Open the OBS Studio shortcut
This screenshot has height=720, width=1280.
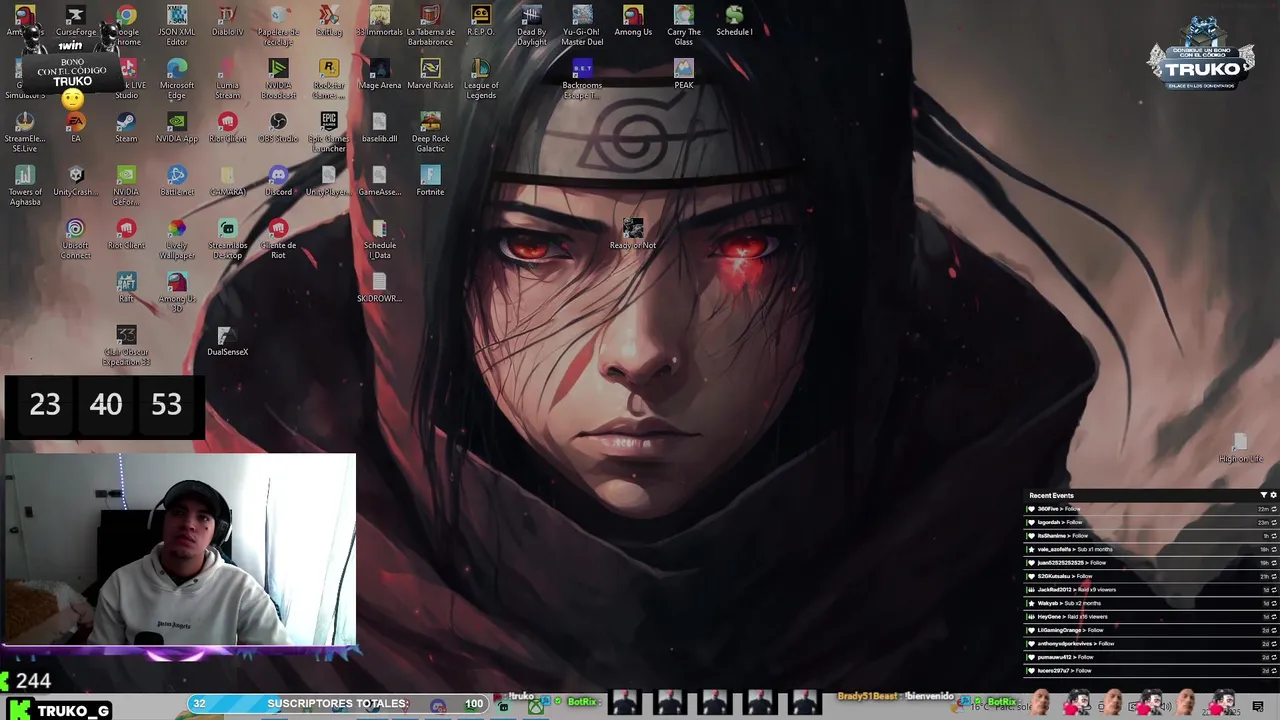(278, 127)
